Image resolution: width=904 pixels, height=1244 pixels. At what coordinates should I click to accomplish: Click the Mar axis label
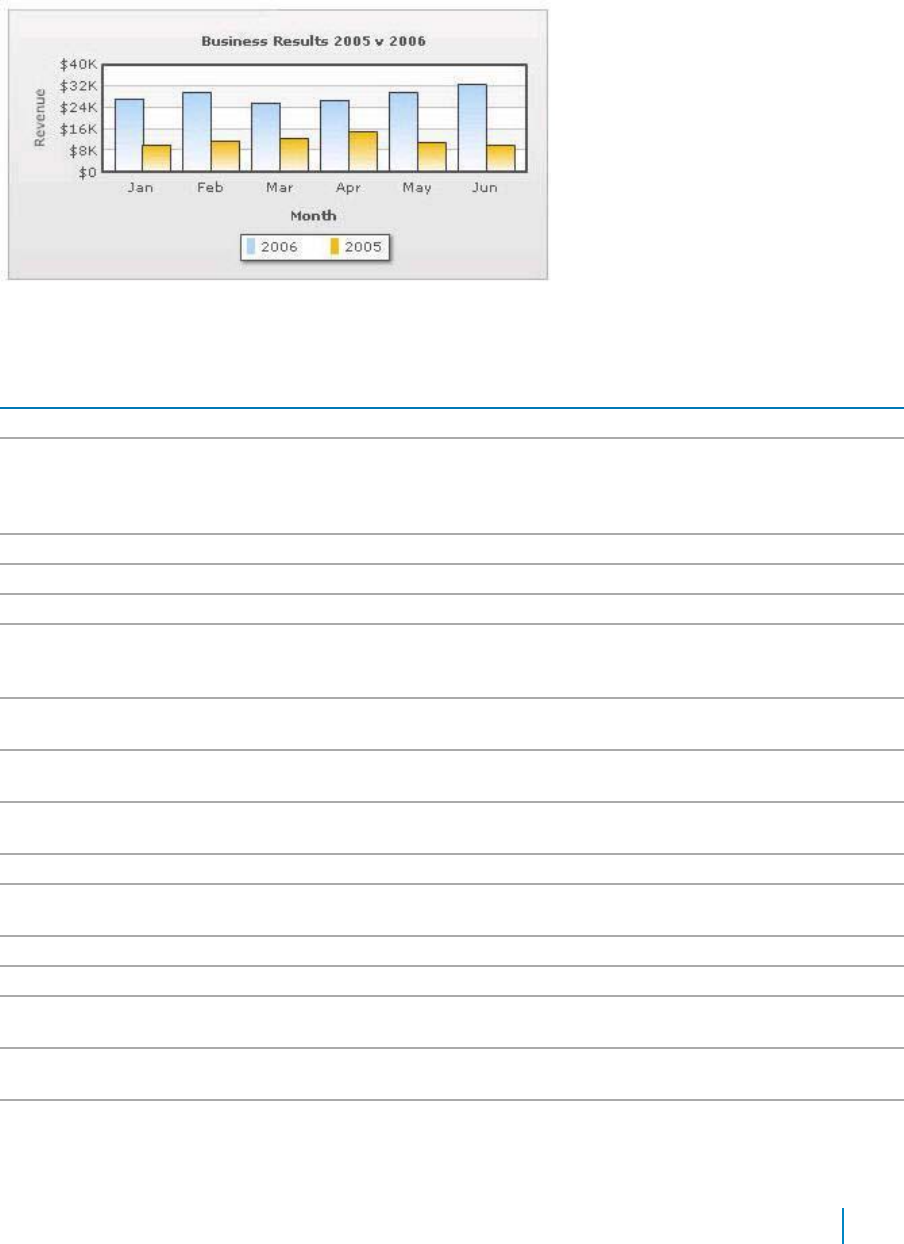[x=279, y=188]
